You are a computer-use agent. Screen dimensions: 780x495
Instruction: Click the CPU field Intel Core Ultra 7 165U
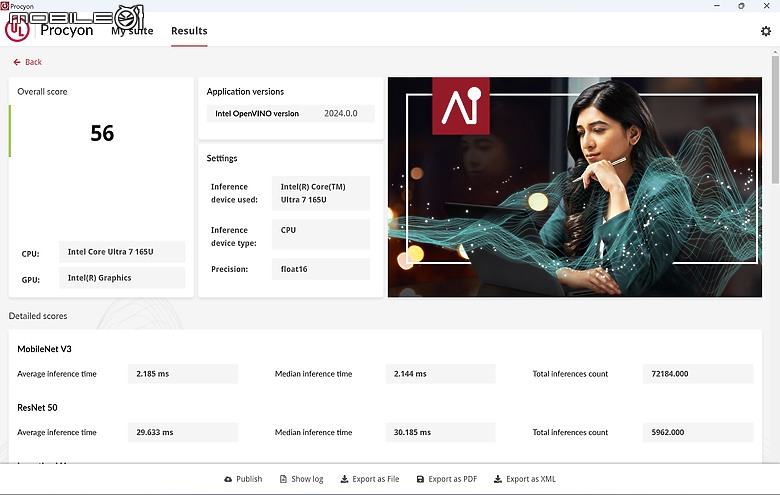(122, 252)
